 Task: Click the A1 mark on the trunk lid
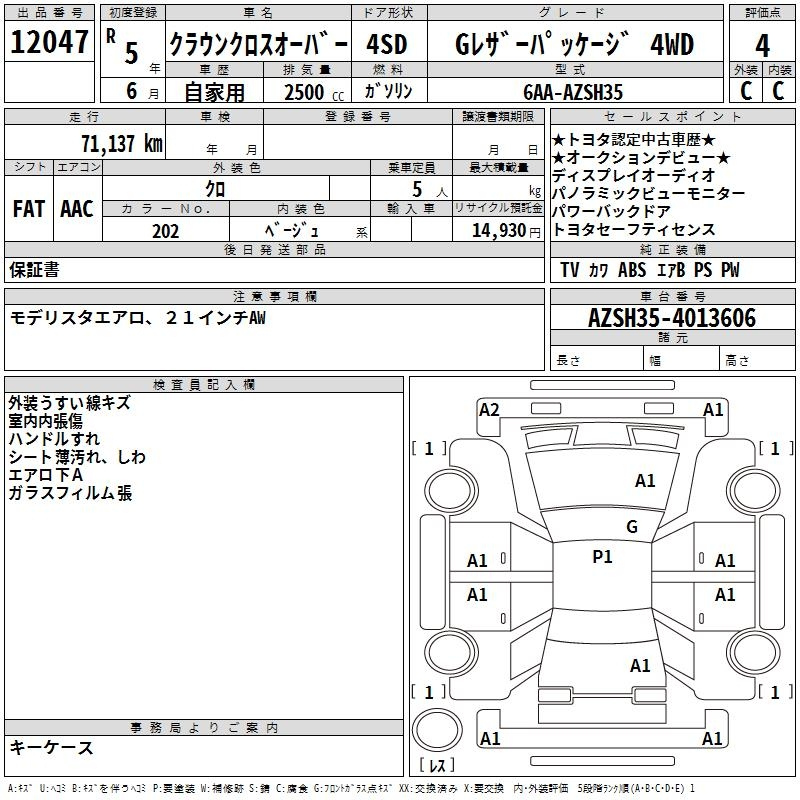point(640,666)
